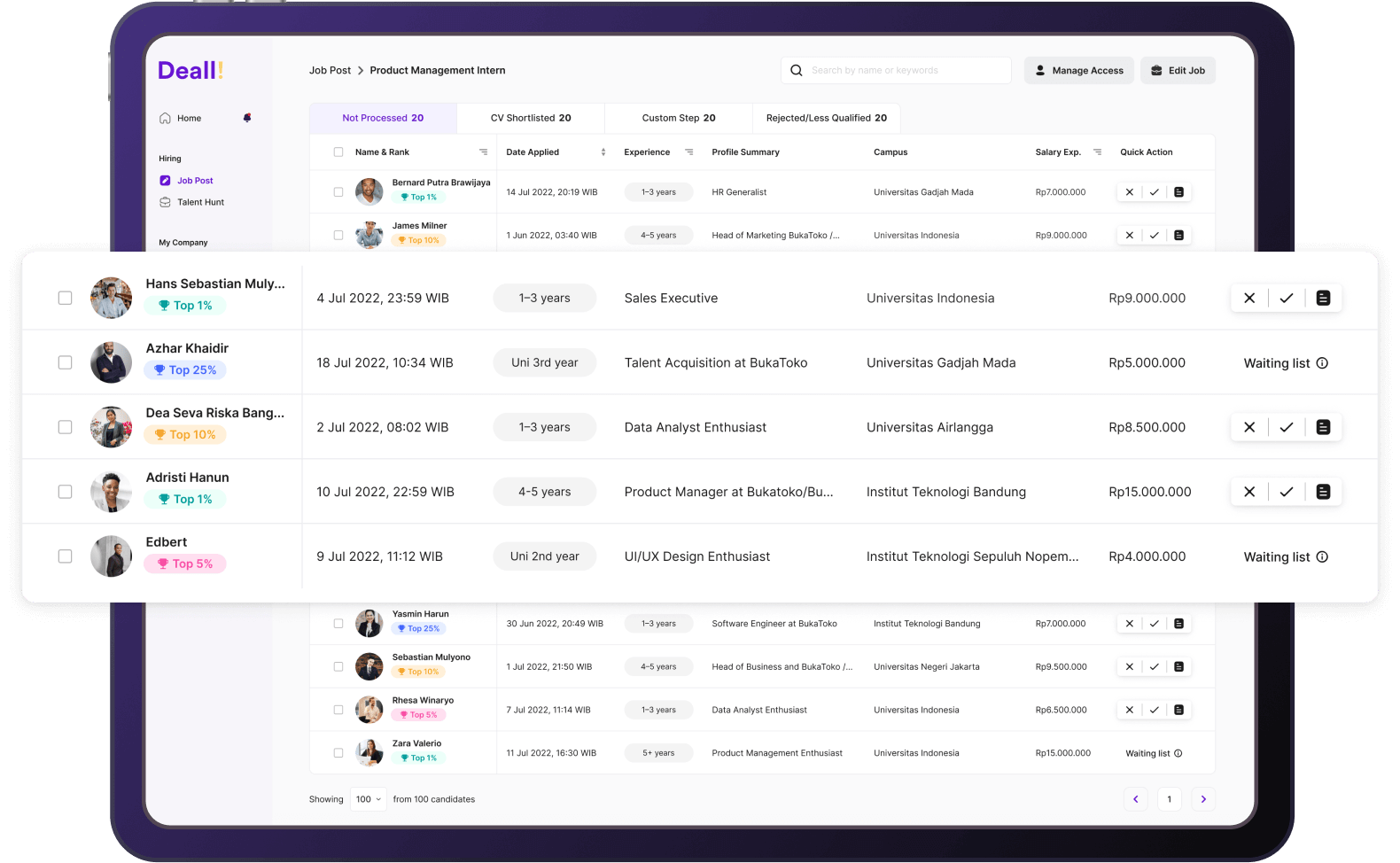Select the checkbox for Edbert
This screenshot has height=863, width=1400.
point(65,556)
